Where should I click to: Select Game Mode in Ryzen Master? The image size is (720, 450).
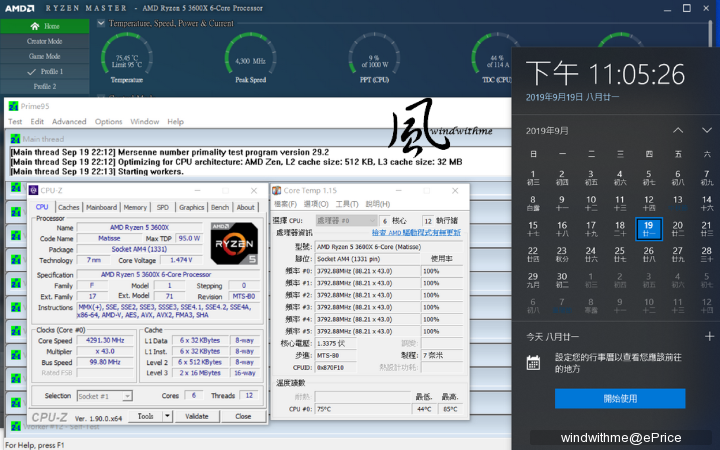45,56
